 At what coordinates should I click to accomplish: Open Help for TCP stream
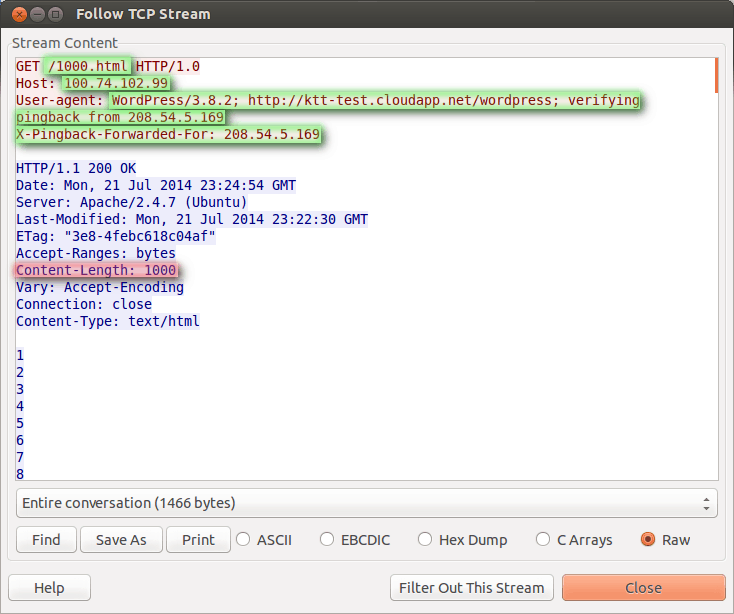tap(49, 588)
